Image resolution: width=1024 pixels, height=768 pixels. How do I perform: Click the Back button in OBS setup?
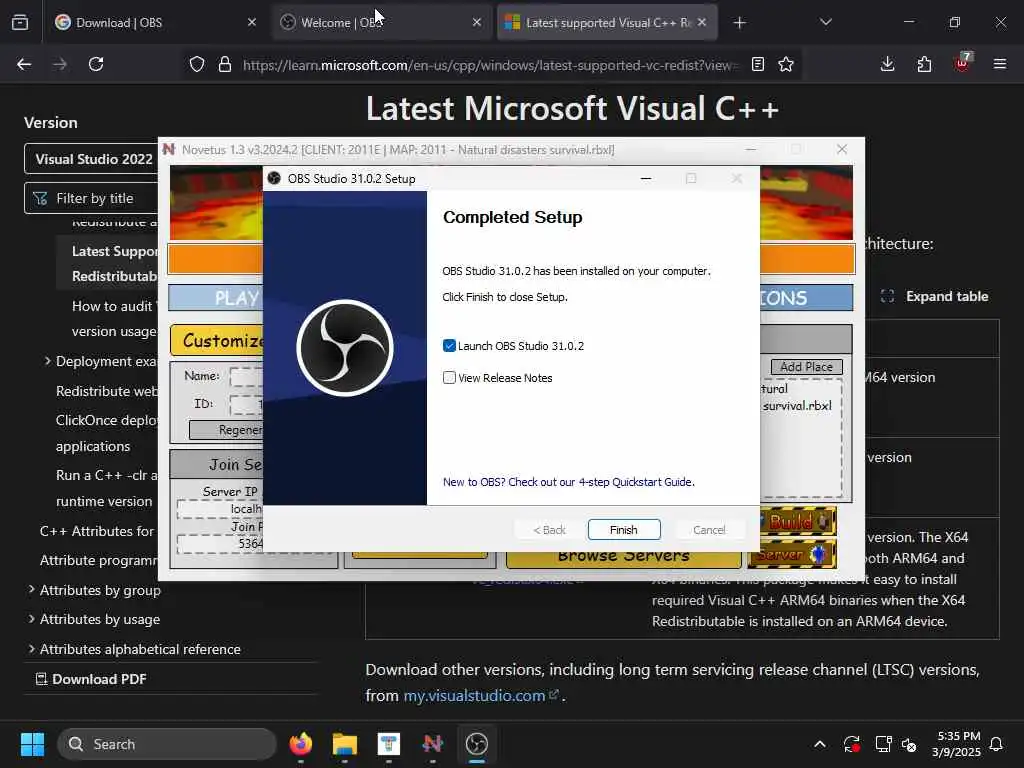pos(549,530)
